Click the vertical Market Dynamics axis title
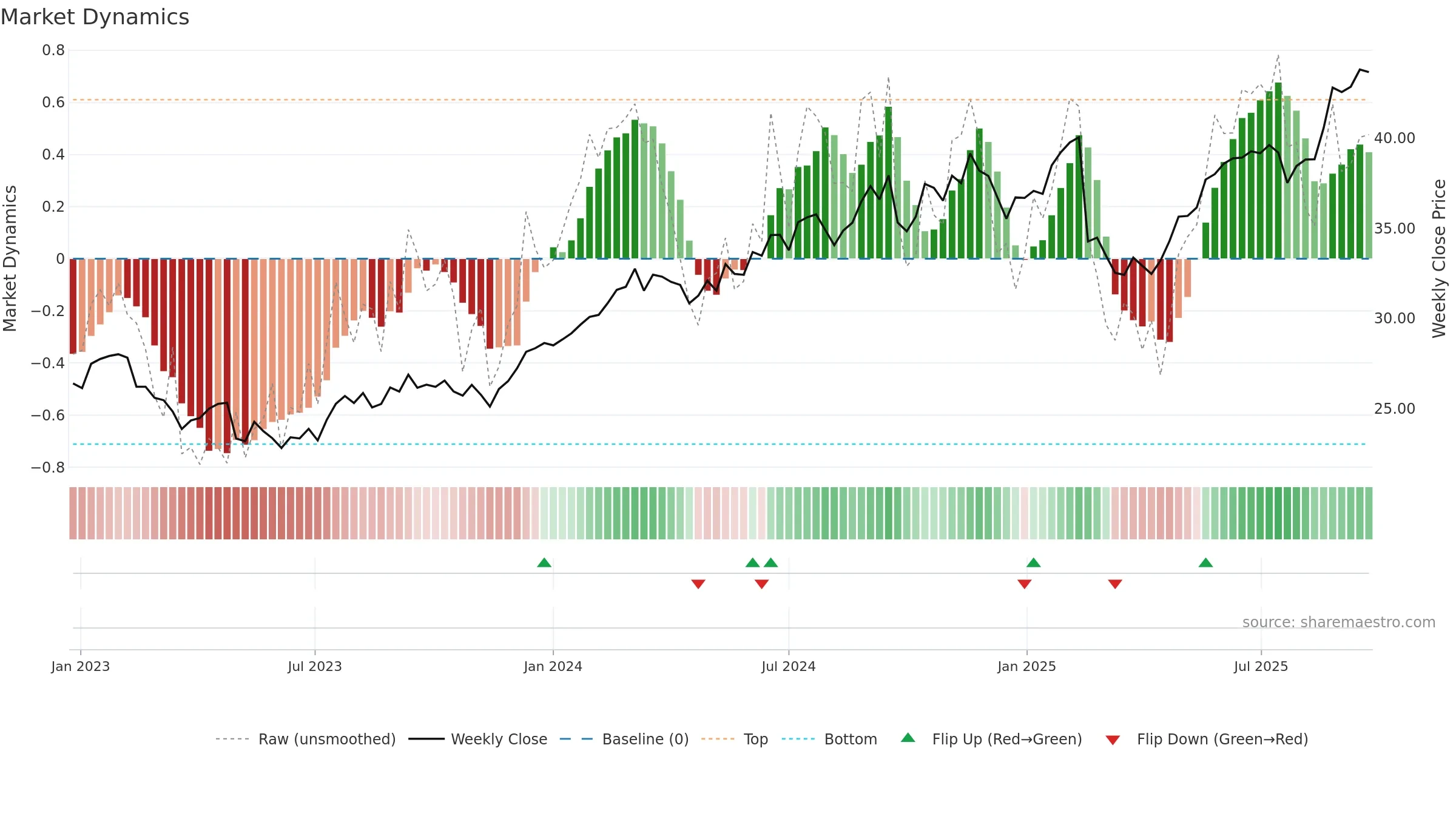Screen dimensions: 1456x819 10,258
